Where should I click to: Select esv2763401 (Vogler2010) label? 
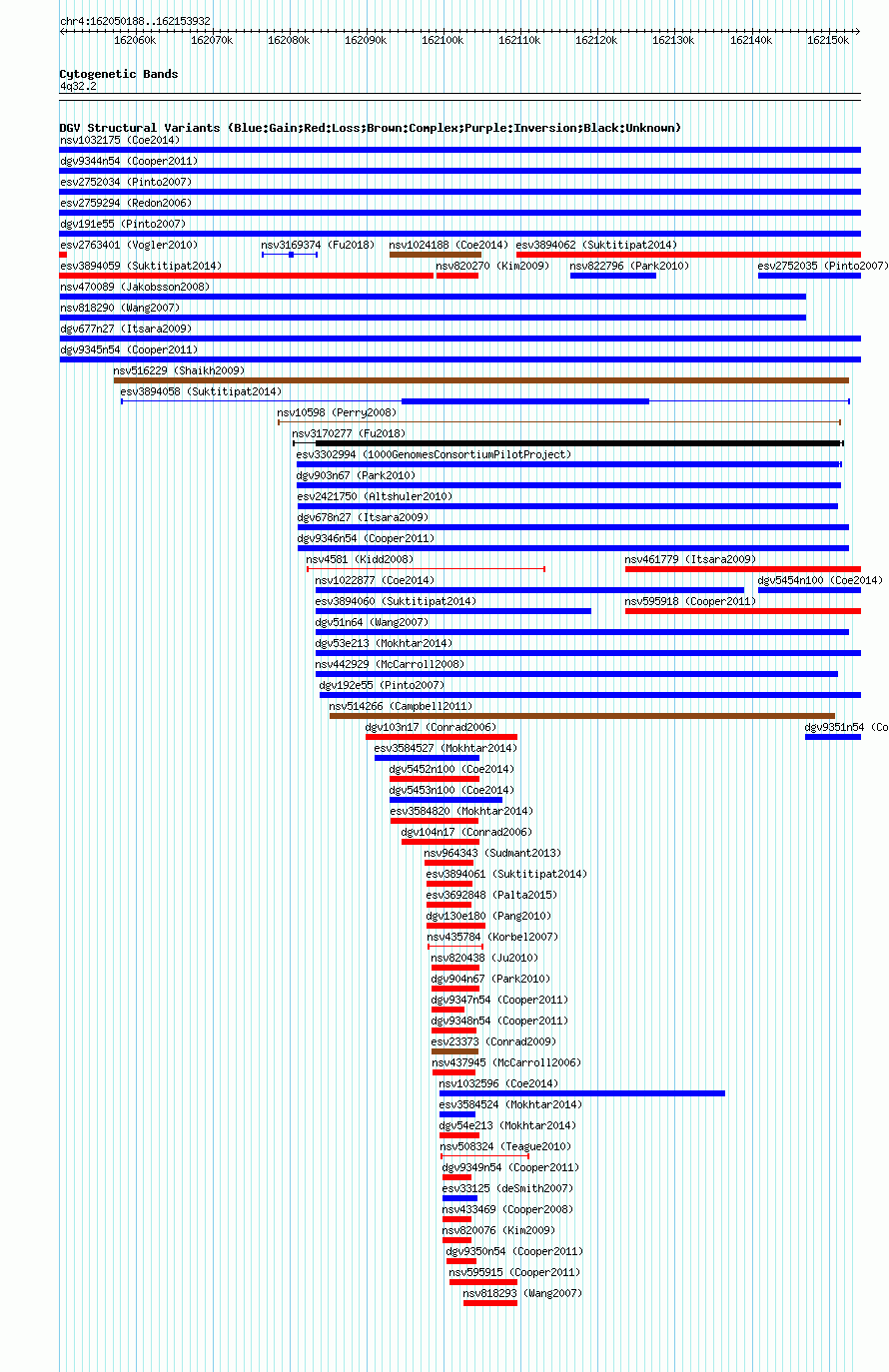129,245
